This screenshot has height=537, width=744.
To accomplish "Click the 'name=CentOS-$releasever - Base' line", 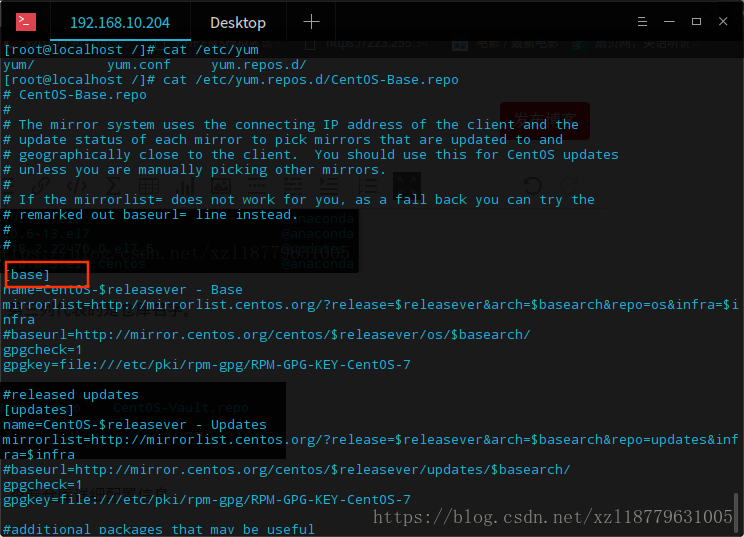I will coord(123,289).
